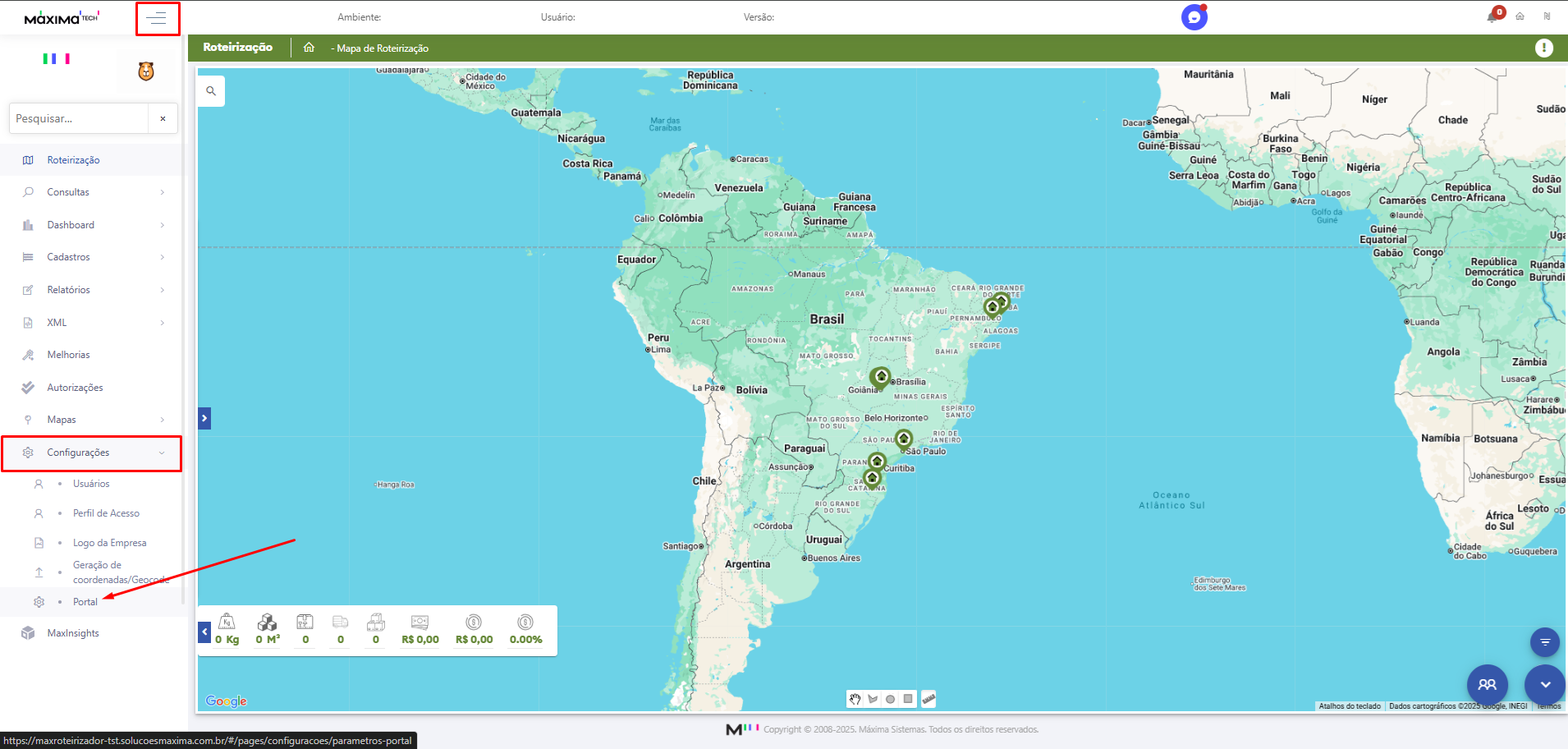Click the blue filter floating button
The width and height of the screenshot is (1568, 749).
point(1545,642)
